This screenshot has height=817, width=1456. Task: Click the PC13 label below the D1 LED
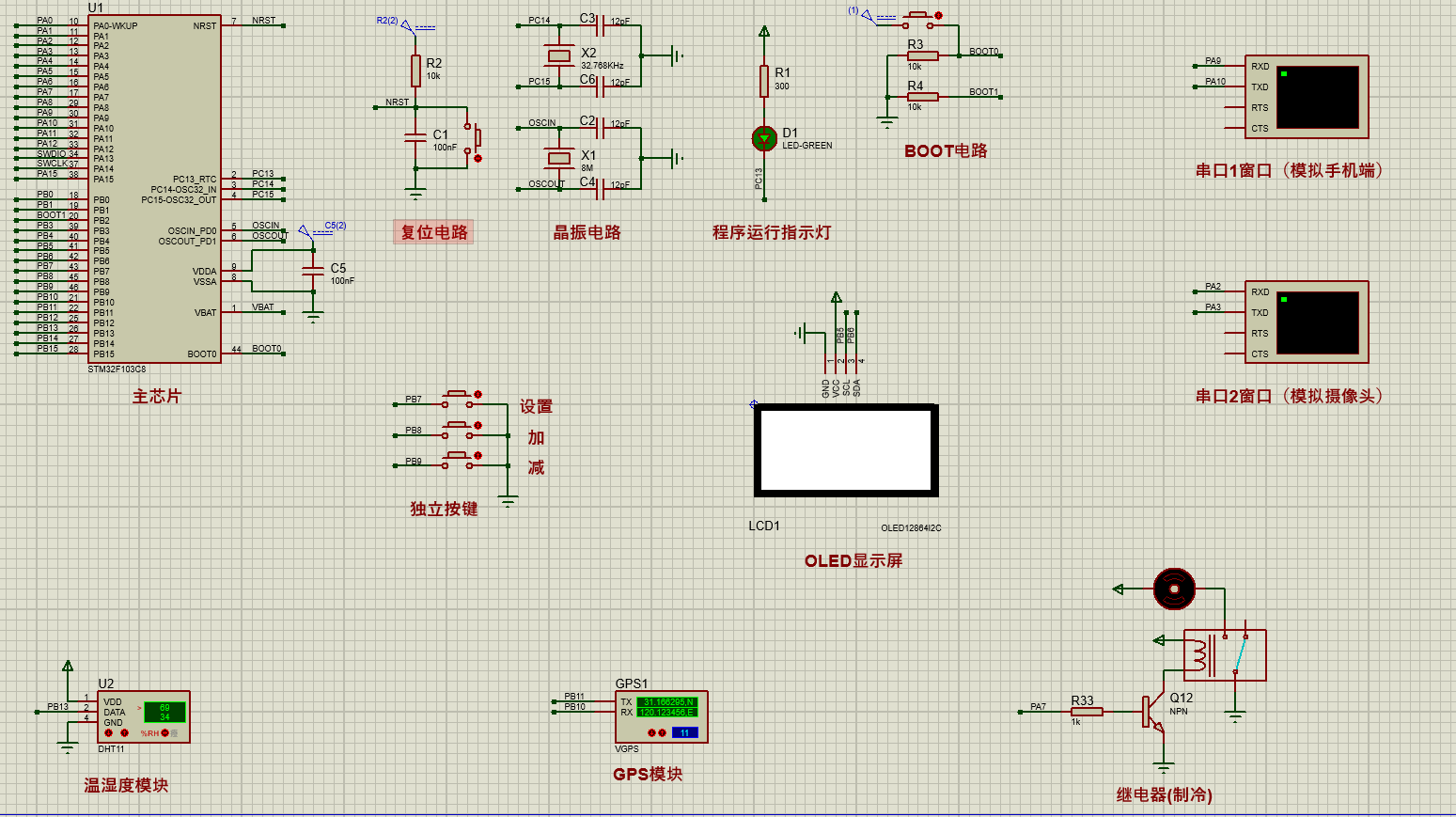click(758, 179)
